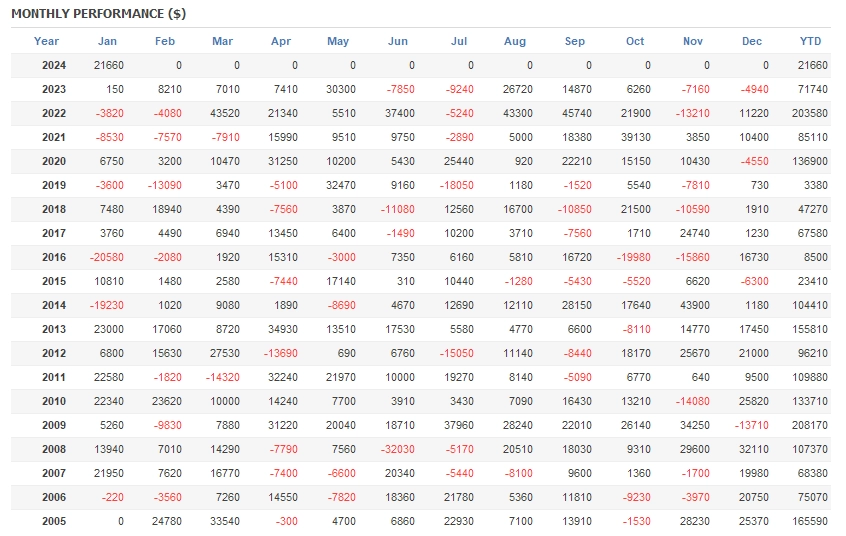This screenshot has width=846, height=536.
Task: Click the YTD column header
Action: 810,42
